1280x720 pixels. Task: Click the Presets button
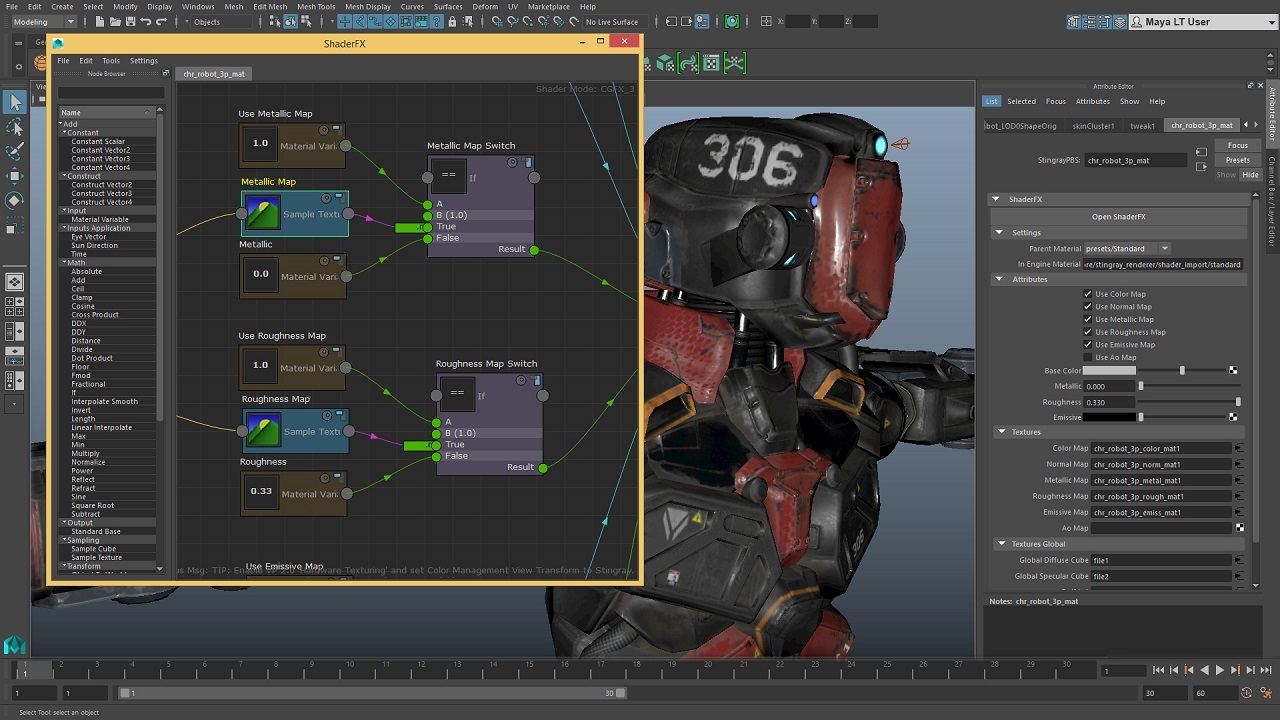click(x=1237, y=160)
